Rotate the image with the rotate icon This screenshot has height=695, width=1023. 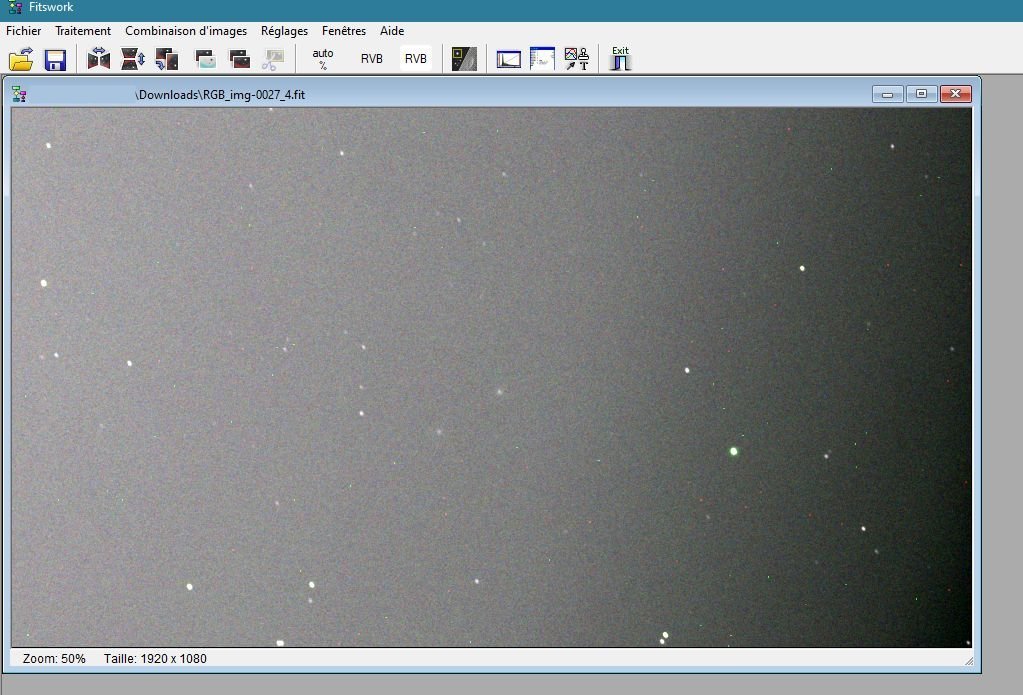[167, 59]
